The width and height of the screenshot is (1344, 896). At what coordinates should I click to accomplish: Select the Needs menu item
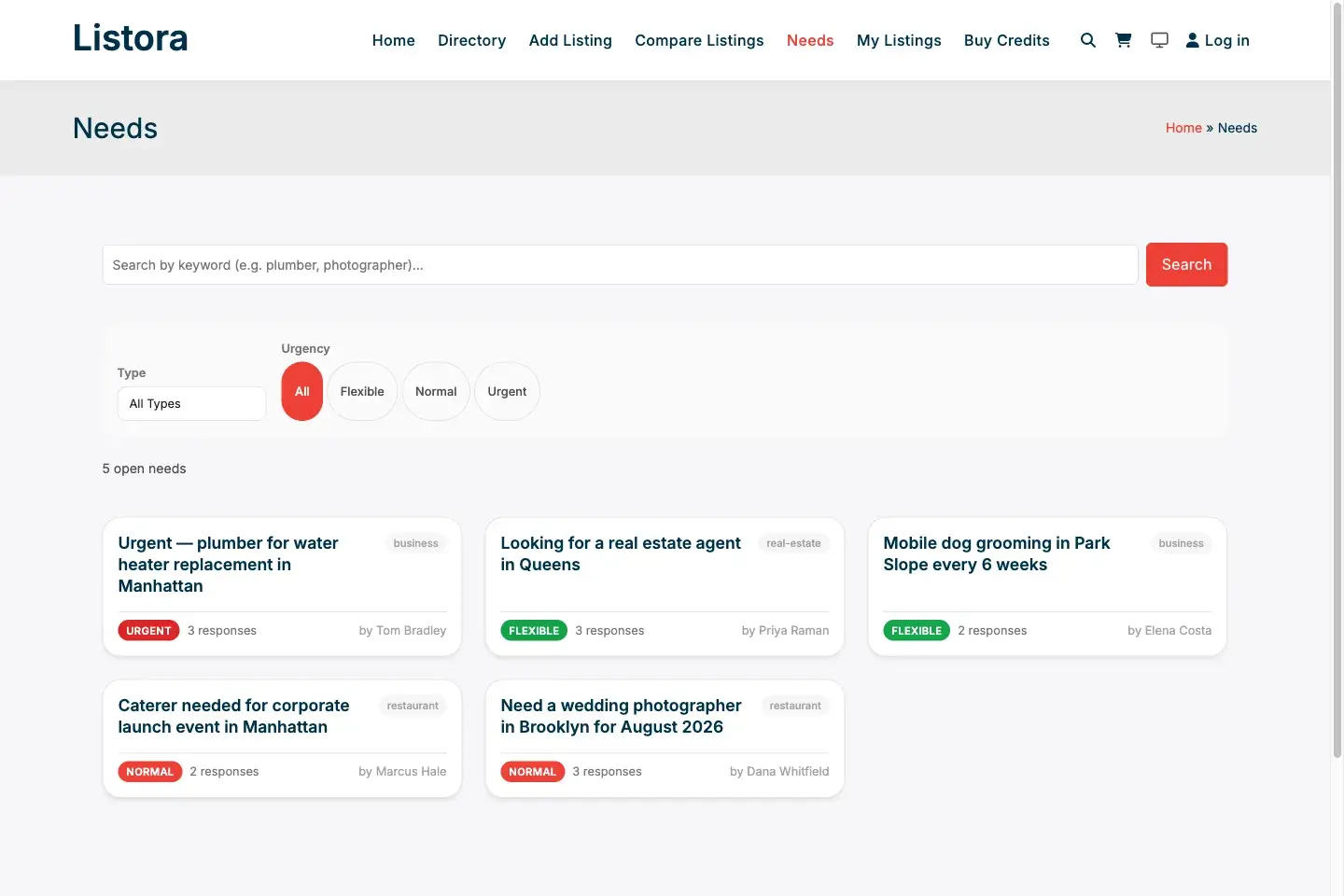(x=810, y=40)
